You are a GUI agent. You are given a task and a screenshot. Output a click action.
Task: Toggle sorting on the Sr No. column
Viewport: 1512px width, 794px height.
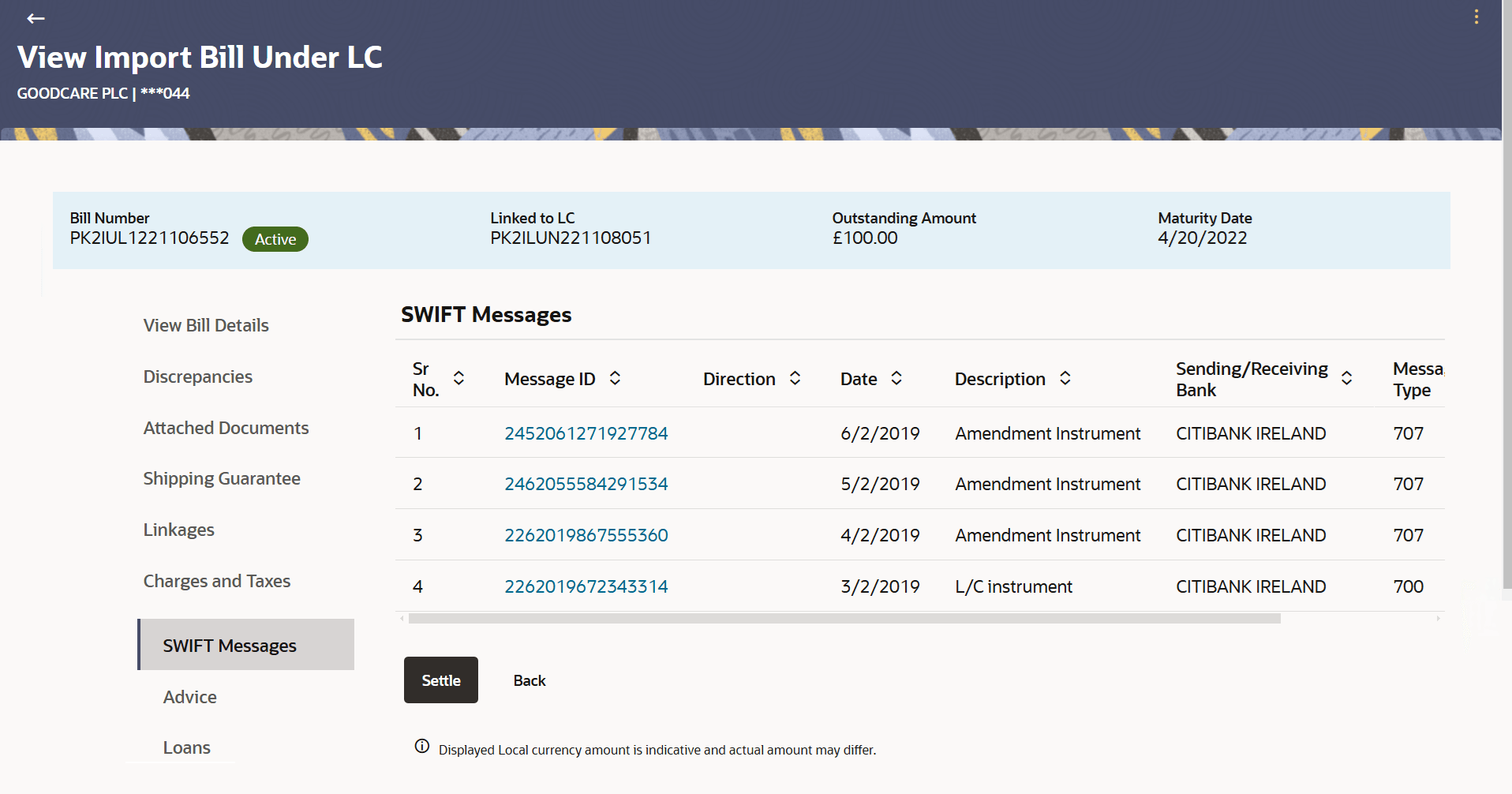(x=458, y=378)
